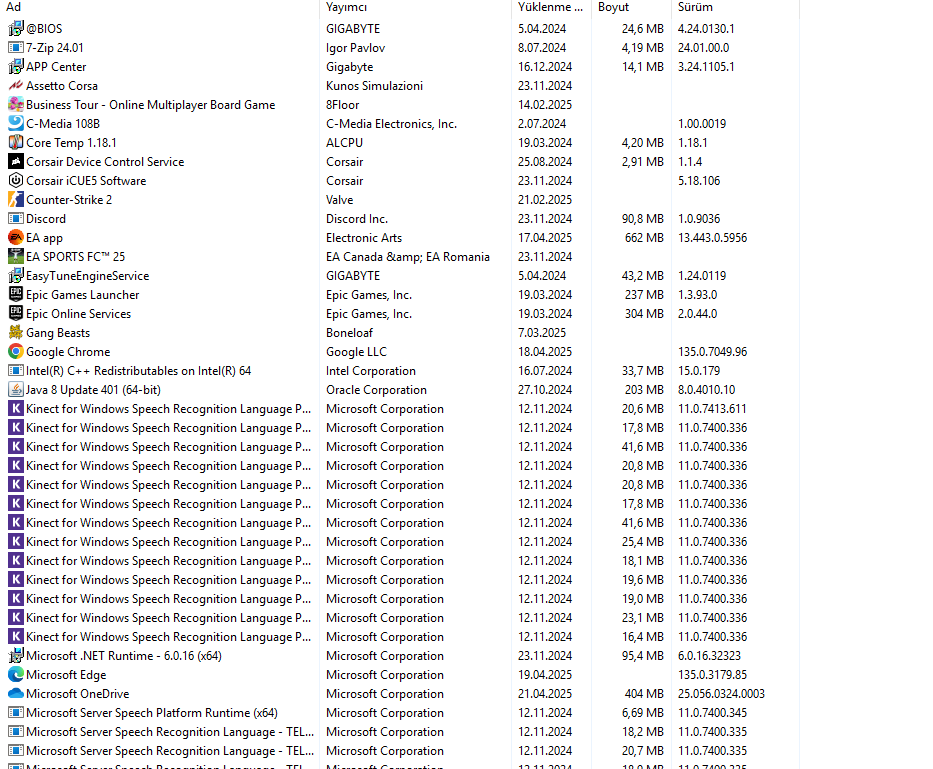
Task: Click publisher Electronic Arts
Action: (x=364, y=238)
